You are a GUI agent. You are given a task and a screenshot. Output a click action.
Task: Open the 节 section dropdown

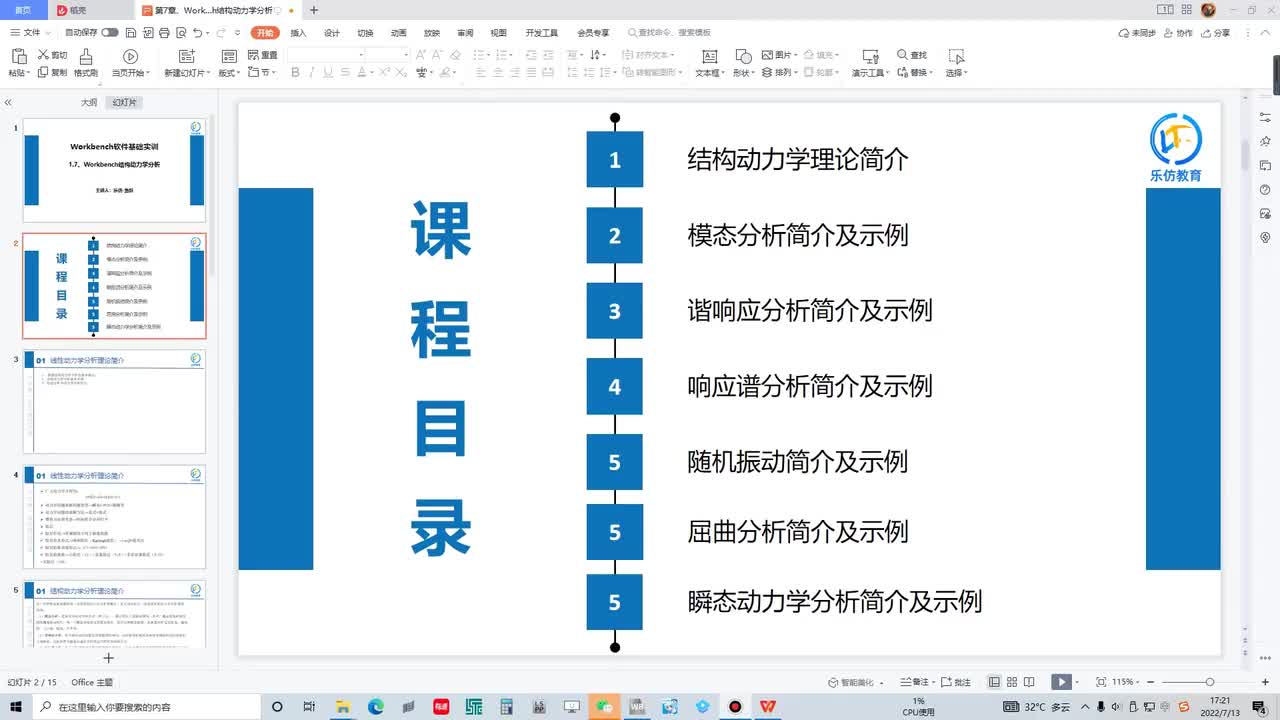tap(262, 72)
